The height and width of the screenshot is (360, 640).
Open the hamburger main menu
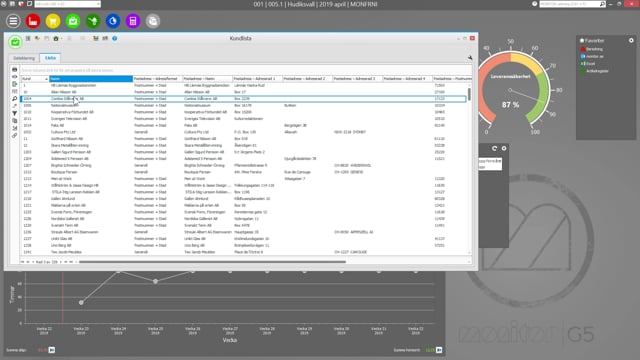13,21
